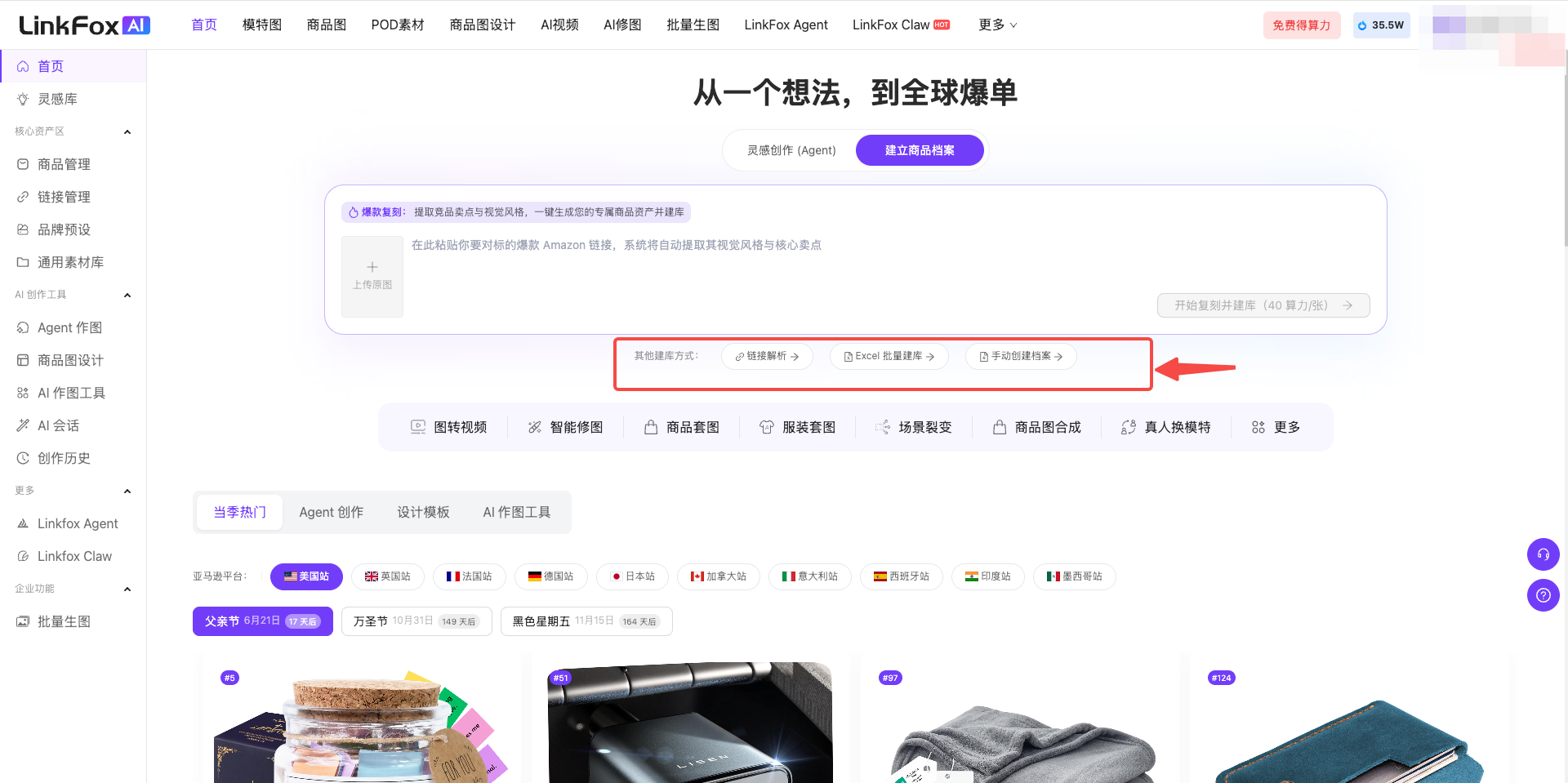
Task: Open the 更多 dropdown in top navigation
Action: click(x=997, y=25)
